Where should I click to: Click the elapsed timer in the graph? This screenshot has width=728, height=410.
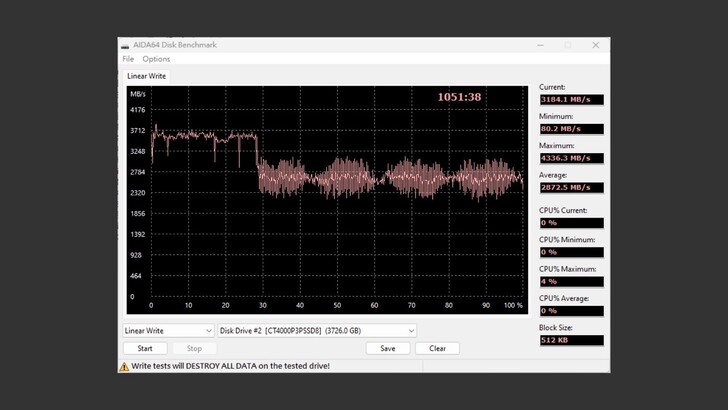coord(459,97)
